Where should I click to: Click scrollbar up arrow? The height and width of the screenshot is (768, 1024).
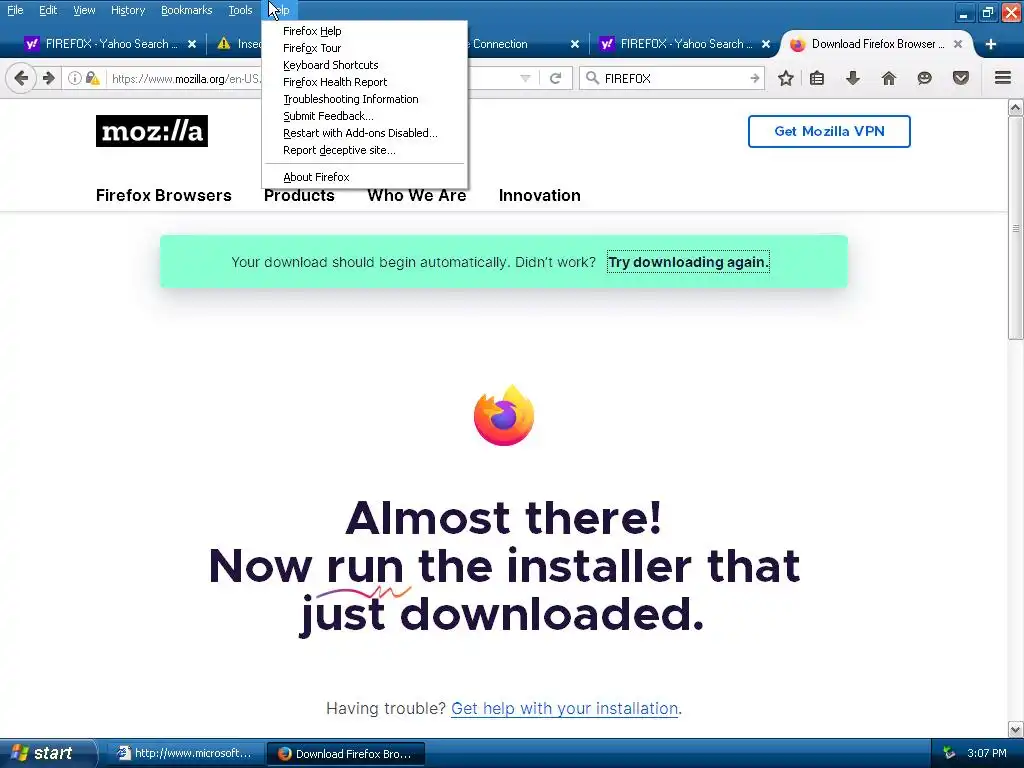[x=1015, y=108]
